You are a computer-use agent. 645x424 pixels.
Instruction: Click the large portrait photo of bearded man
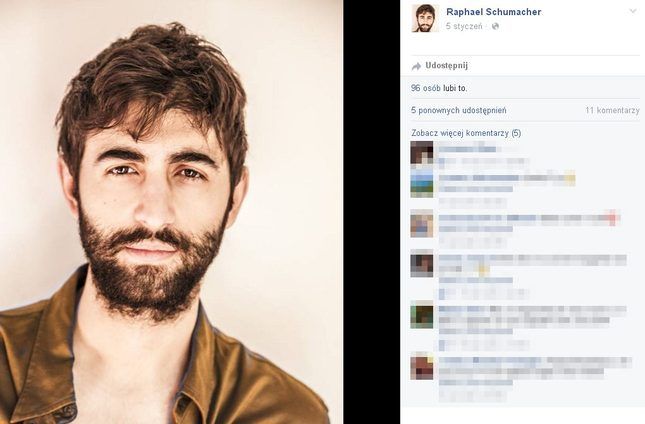[x=172, y=212]
